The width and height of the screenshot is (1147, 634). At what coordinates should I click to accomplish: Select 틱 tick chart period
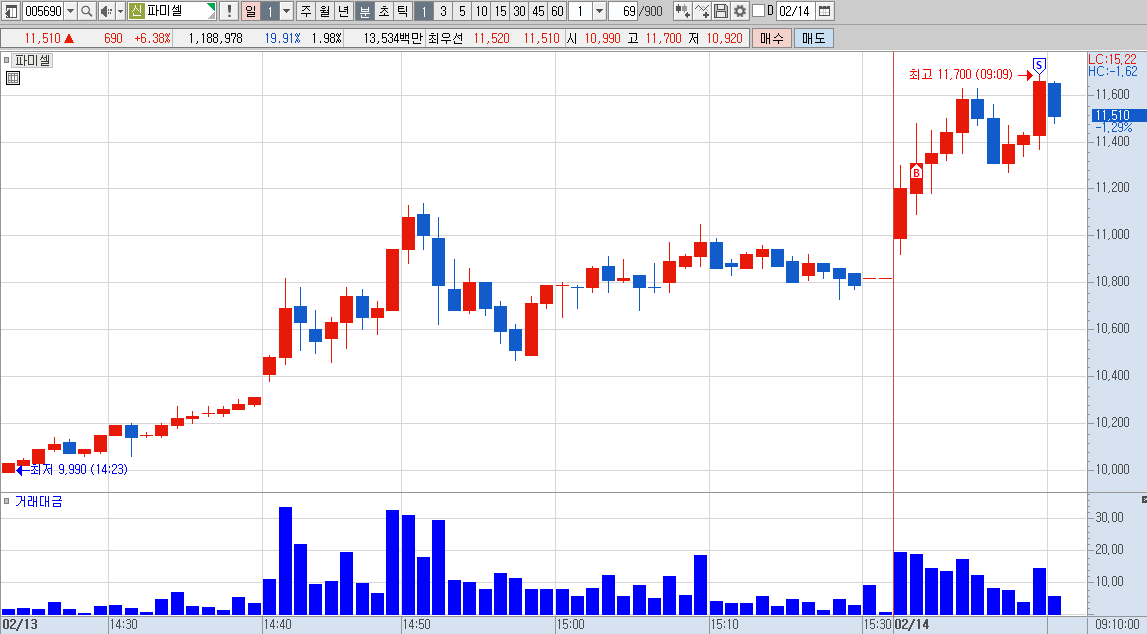402,11
